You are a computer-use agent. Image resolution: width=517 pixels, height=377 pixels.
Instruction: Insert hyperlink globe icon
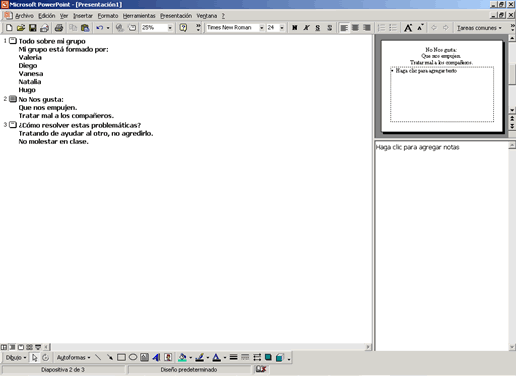[120, 28]
